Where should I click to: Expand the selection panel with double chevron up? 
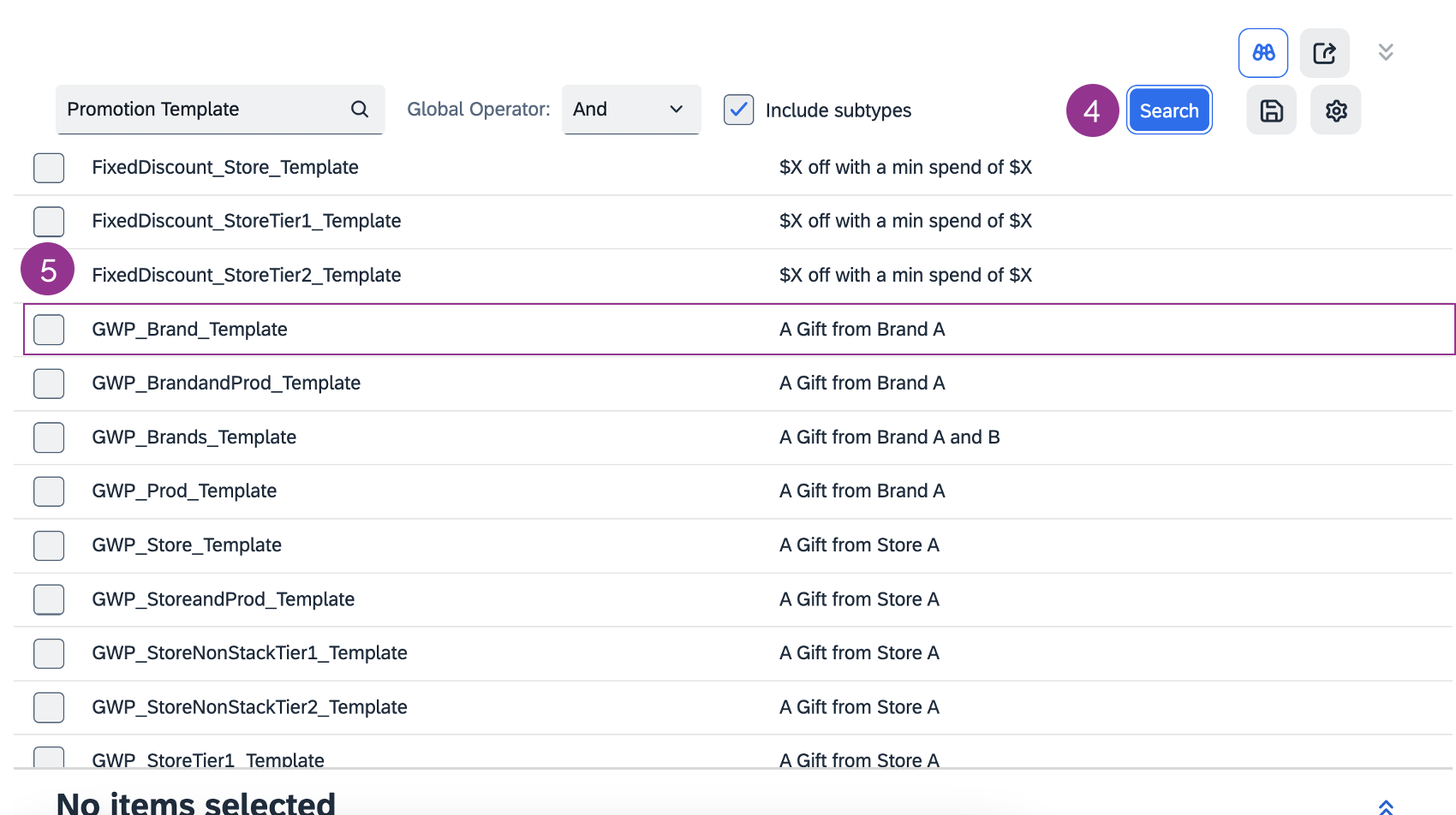coord(1385,806)
